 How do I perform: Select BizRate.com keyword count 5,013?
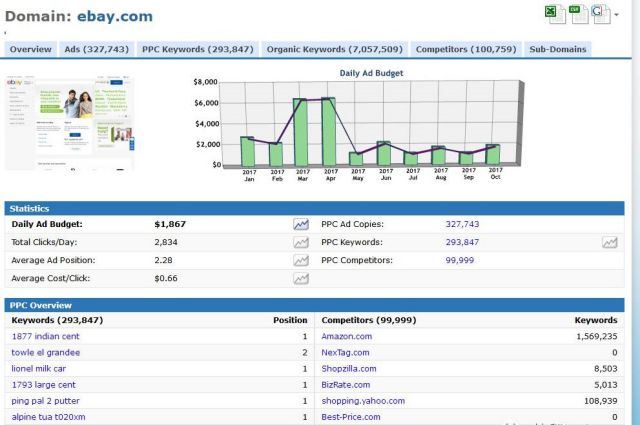606,385
